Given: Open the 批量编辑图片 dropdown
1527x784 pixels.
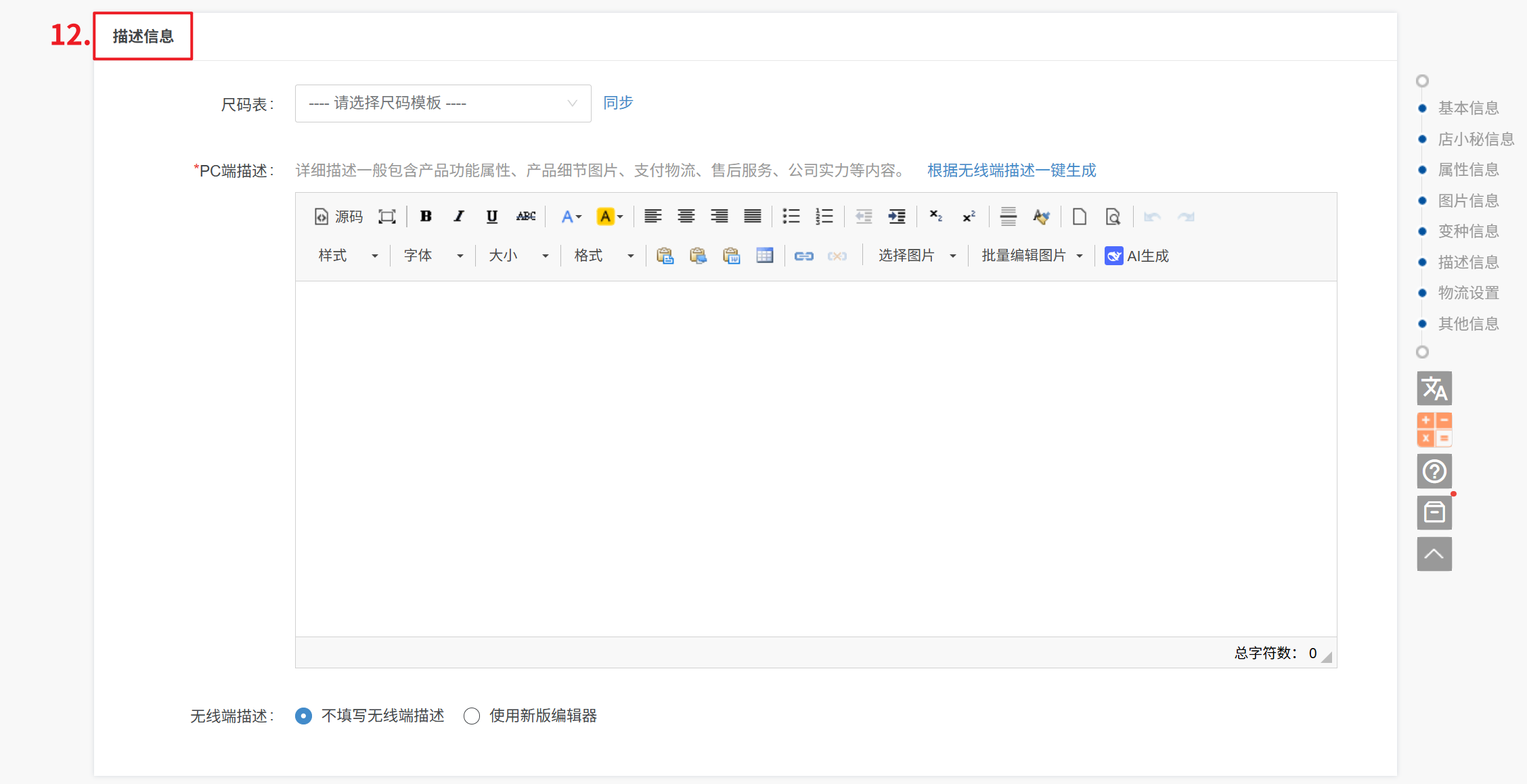Looking at the screenshot, I should (x=1032, y=256).
